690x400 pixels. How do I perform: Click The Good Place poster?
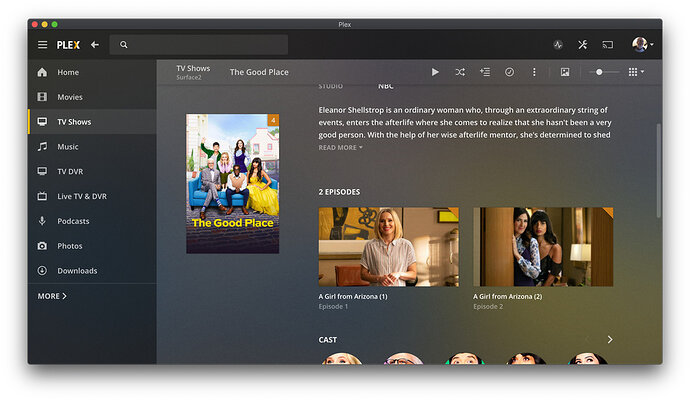(x=232, y=183)
